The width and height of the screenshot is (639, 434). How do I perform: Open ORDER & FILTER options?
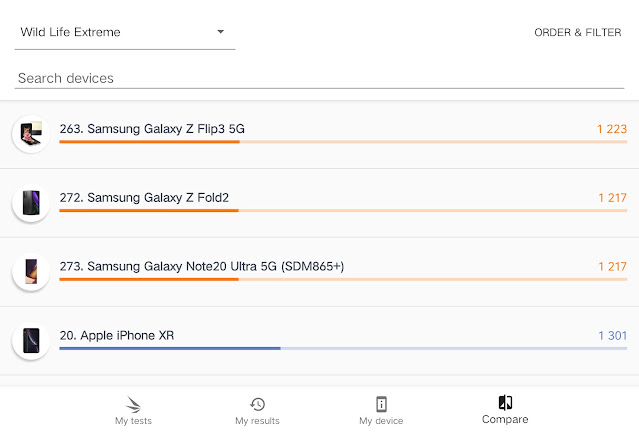tap(577, 32)
